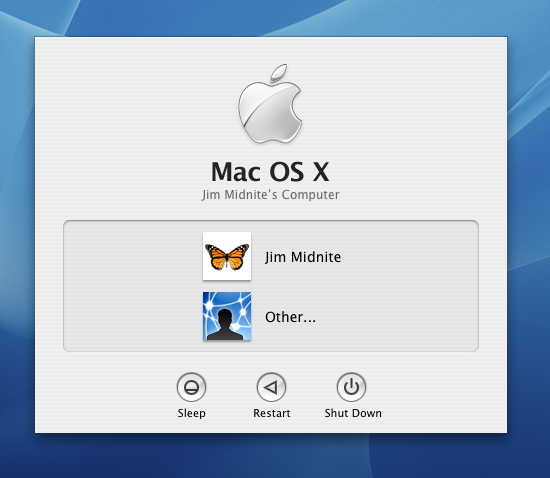The image size is (550, 478).
Task: Click the silver Apple logo
Action: click(x=270, y=104)
